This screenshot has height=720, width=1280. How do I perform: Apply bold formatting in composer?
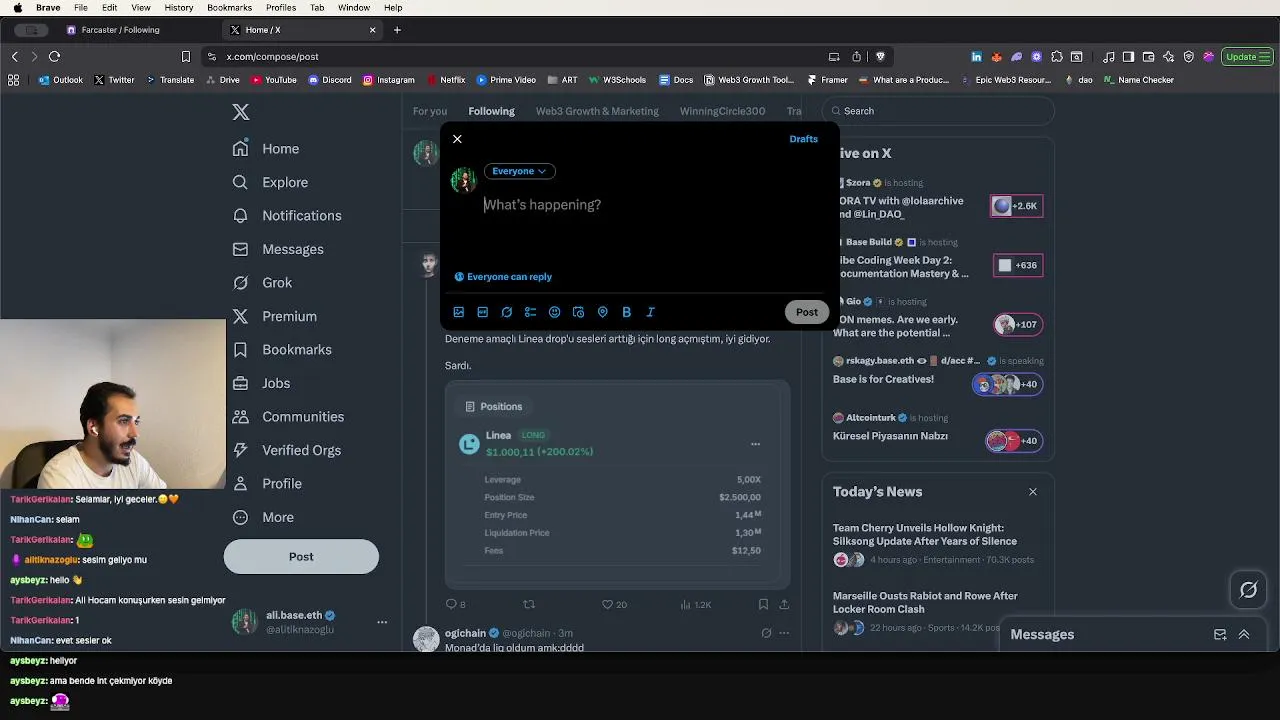pyautogui.click(x=627, y=312)
